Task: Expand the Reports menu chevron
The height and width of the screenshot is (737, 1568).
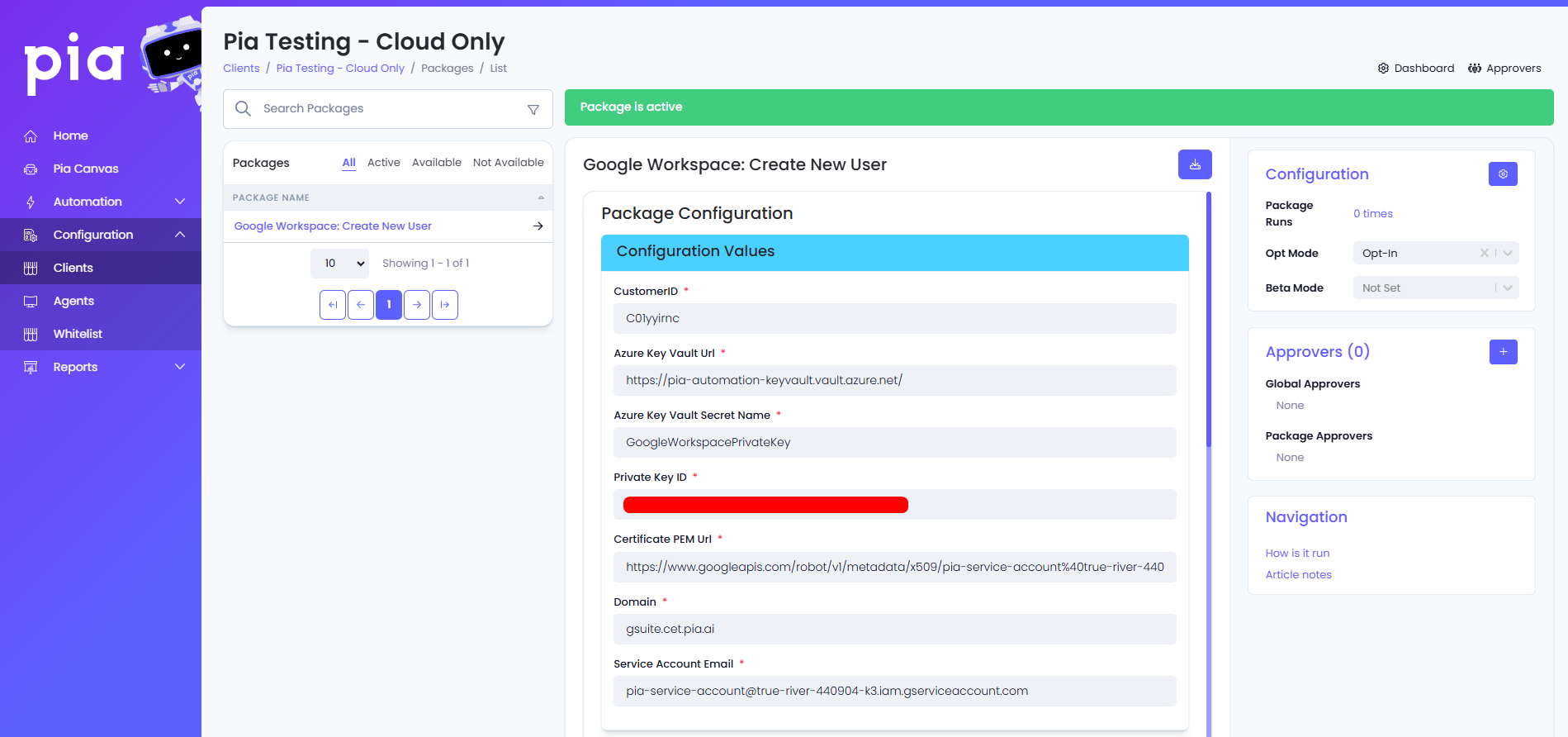Action: click(180, 367)
